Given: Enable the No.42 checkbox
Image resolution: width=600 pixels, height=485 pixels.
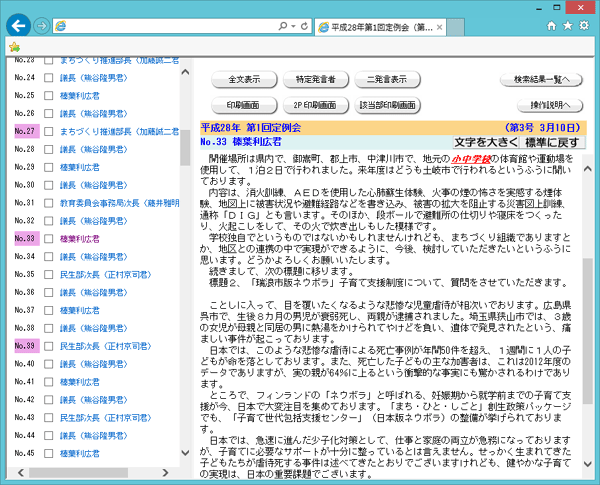Looking at the screenshot, I should (49, 400).
